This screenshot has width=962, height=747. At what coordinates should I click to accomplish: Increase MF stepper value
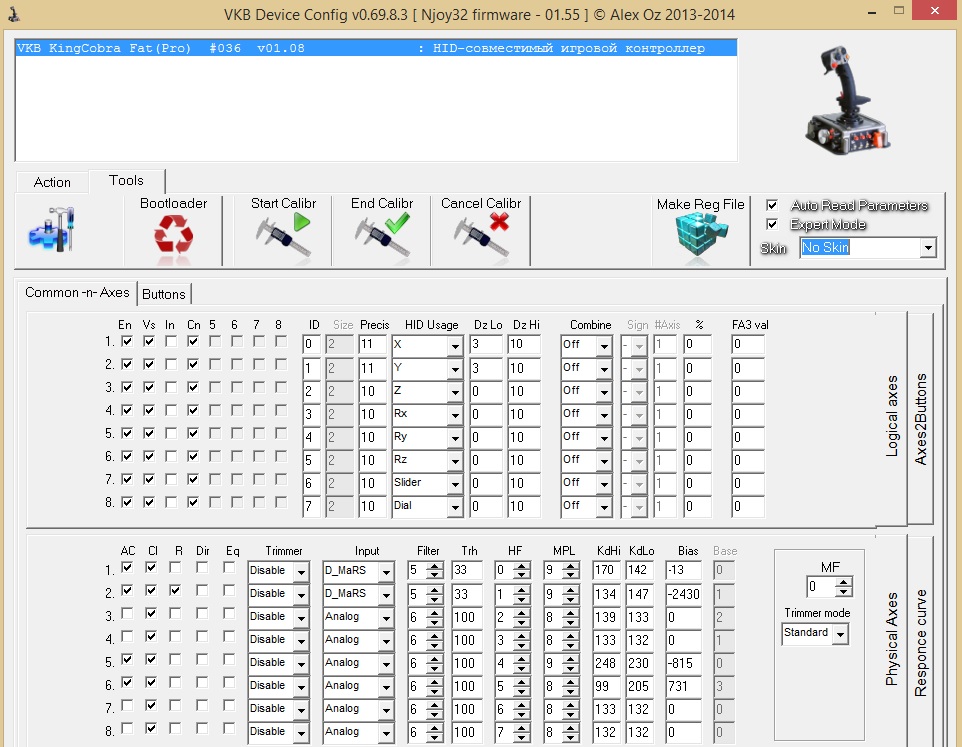tap(844, 582)
